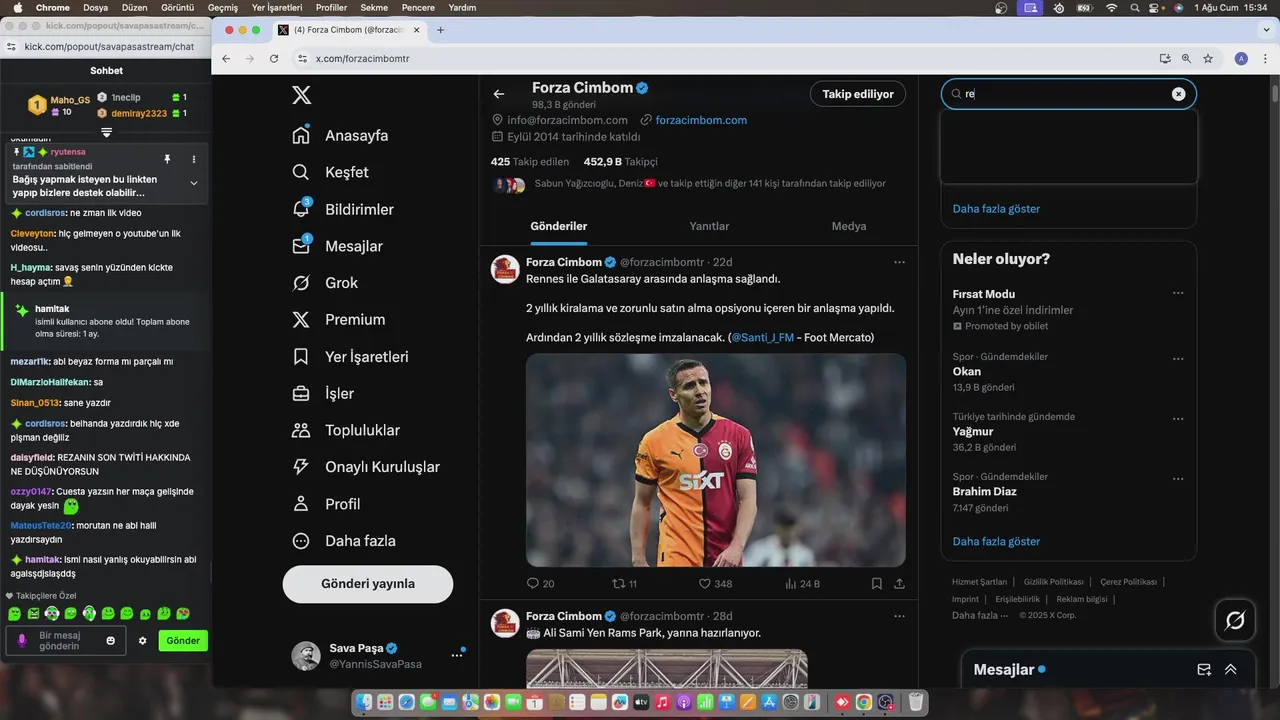Click the Bir mesaj gönderin field
Viewport: 1280px width, 720px height.
coord(66,641)
